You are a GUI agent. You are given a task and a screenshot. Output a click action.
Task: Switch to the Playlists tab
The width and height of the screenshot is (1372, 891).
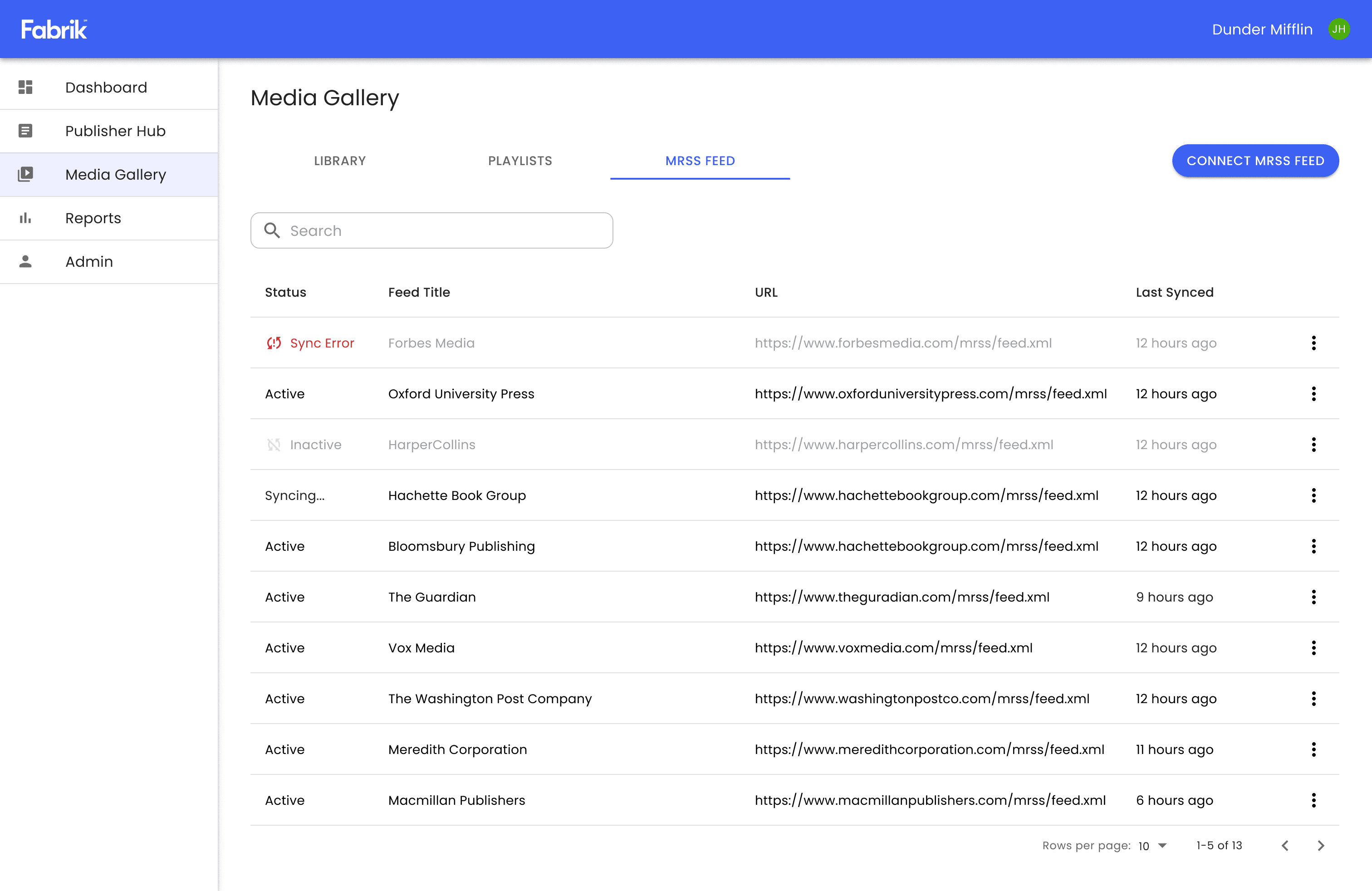click(520, 161)
